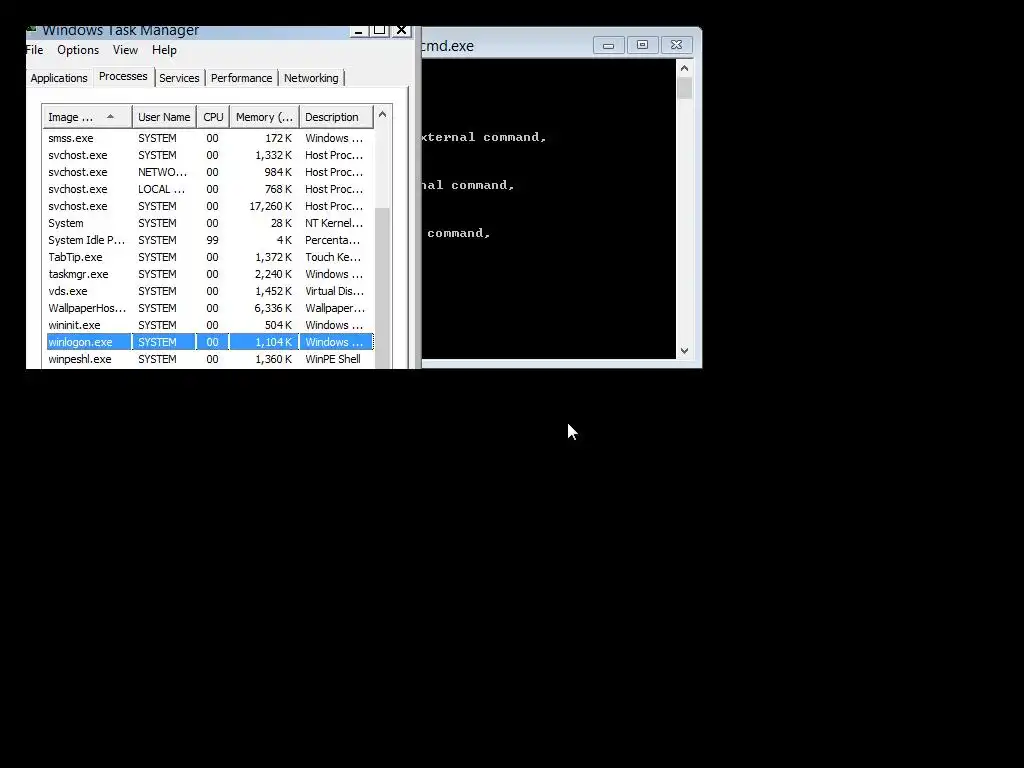Viewport: 1024px width, 768px height.
Task: Sort processes by CPU column
Action: (213, 117)
